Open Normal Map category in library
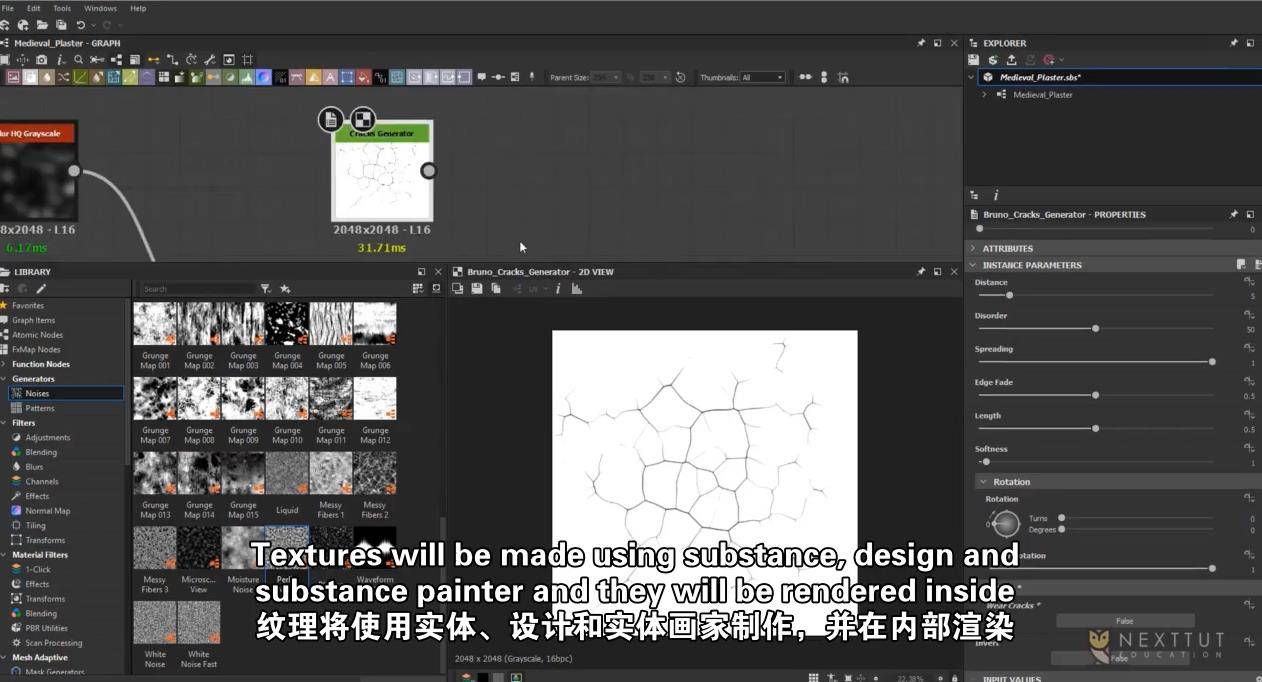The image size is (1262, 682). pos(47,510)
